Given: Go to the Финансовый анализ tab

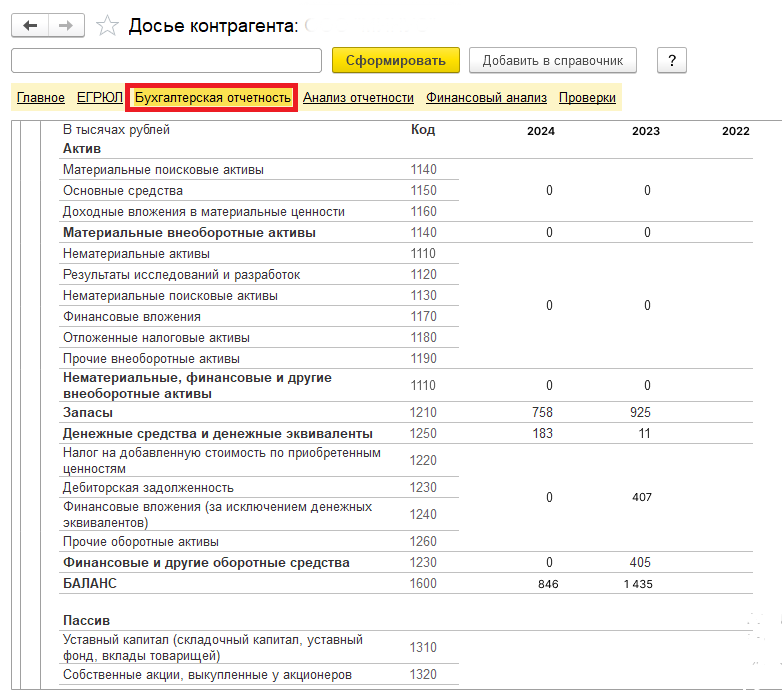Looking at the screenshot, I should (x=486, y=97).
